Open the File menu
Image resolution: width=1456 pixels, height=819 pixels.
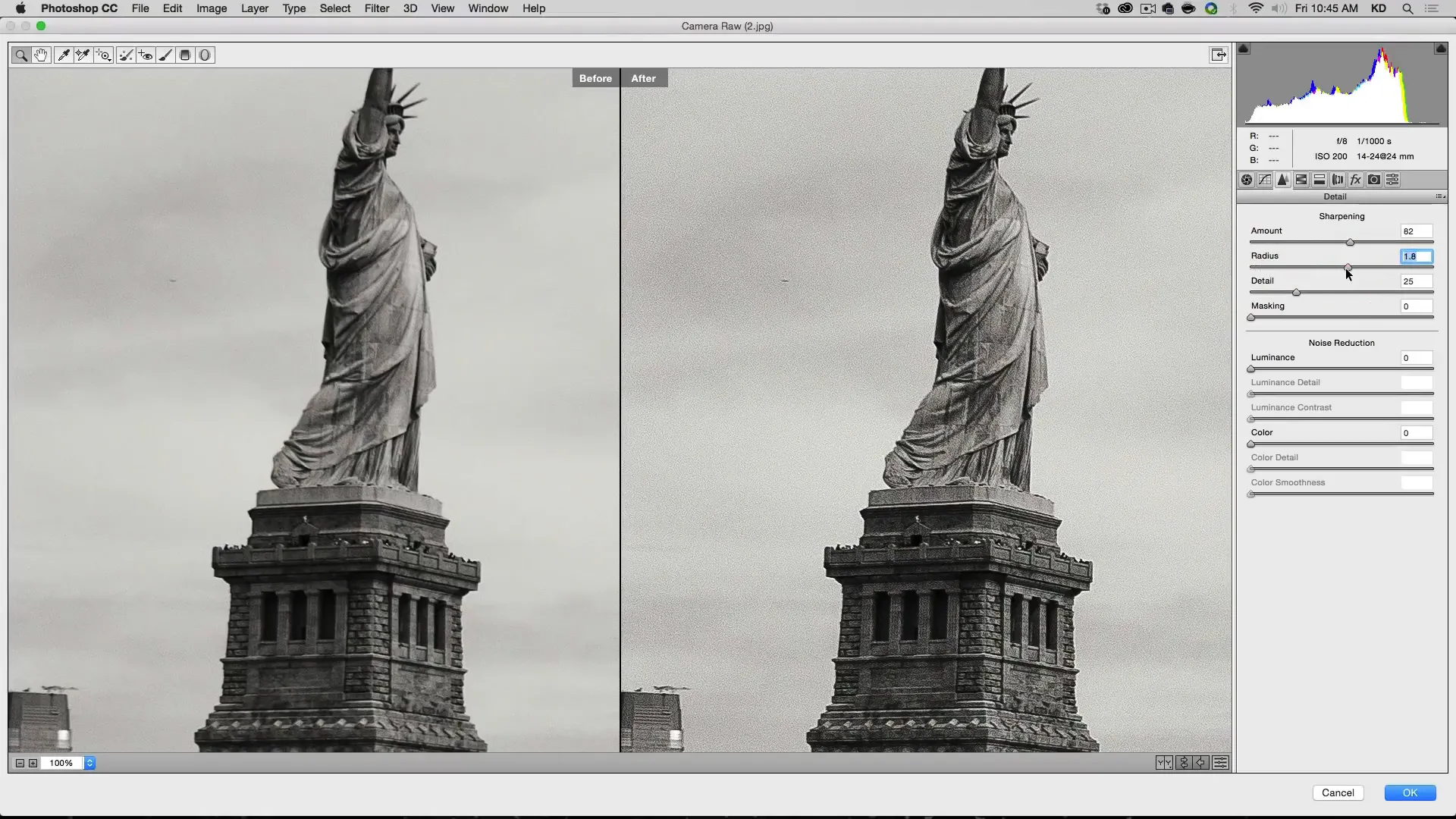tap(140, 8)
